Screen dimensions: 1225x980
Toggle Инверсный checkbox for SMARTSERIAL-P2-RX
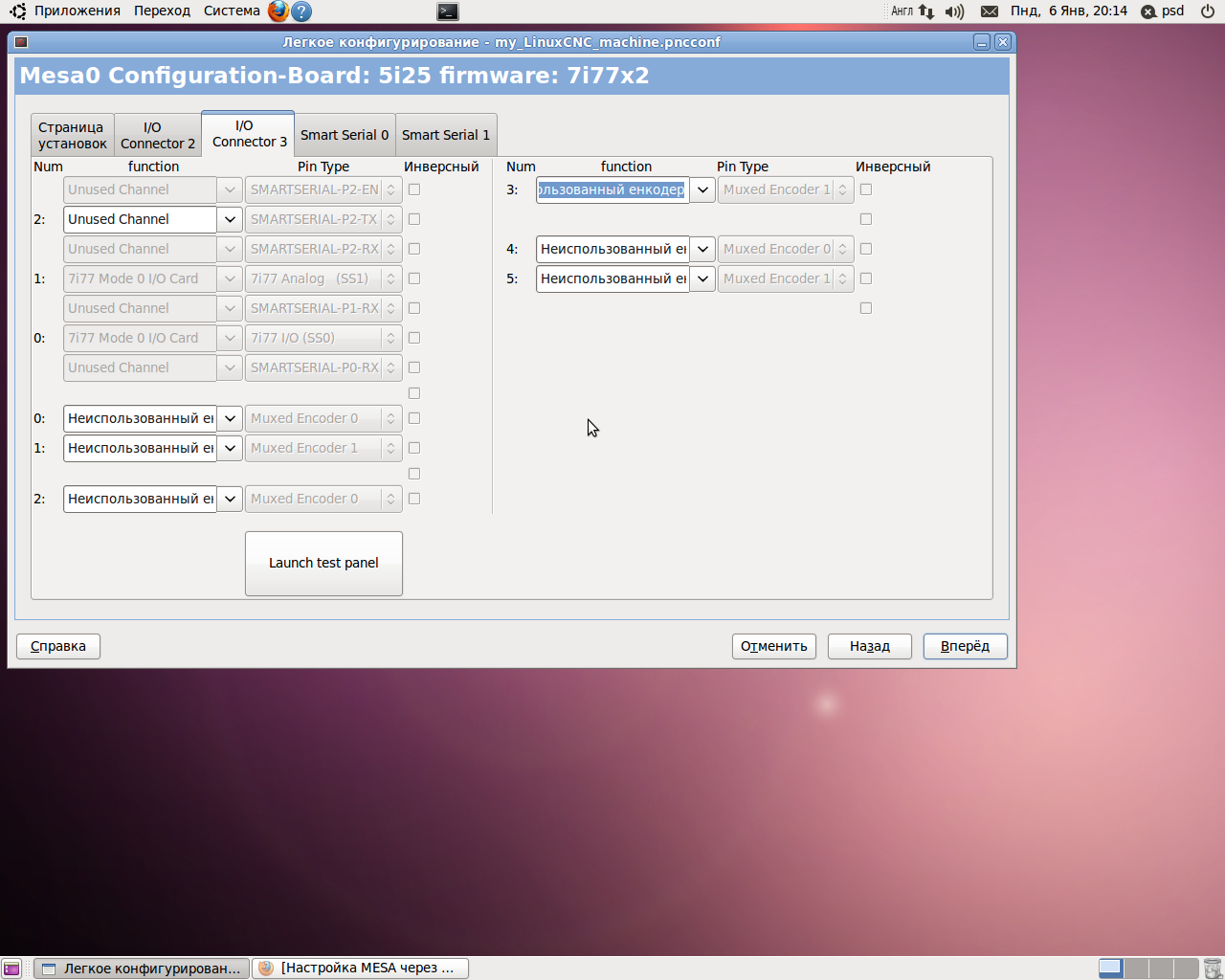pos(414,249)
